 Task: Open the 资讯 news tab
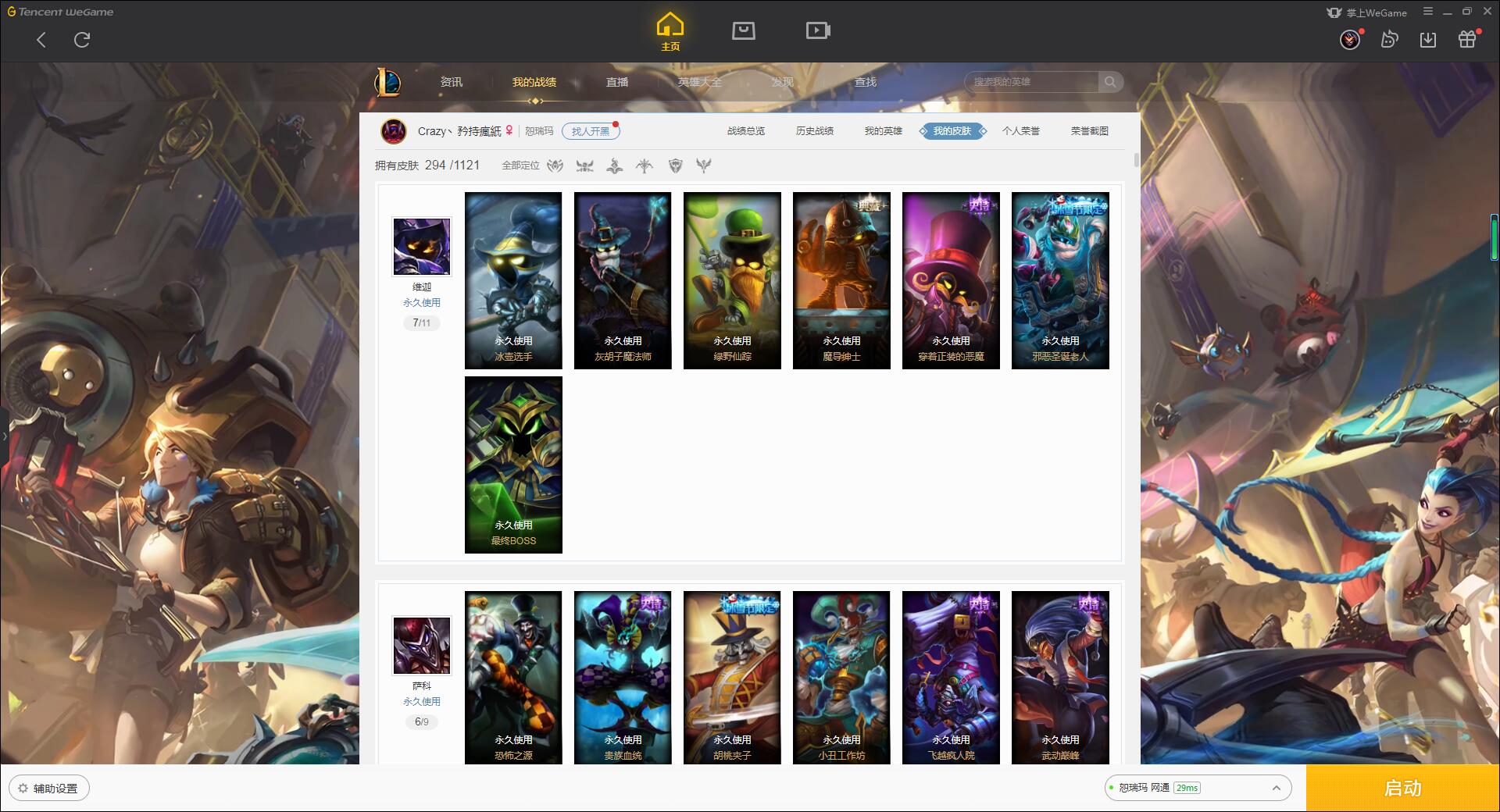pos(452,82)
